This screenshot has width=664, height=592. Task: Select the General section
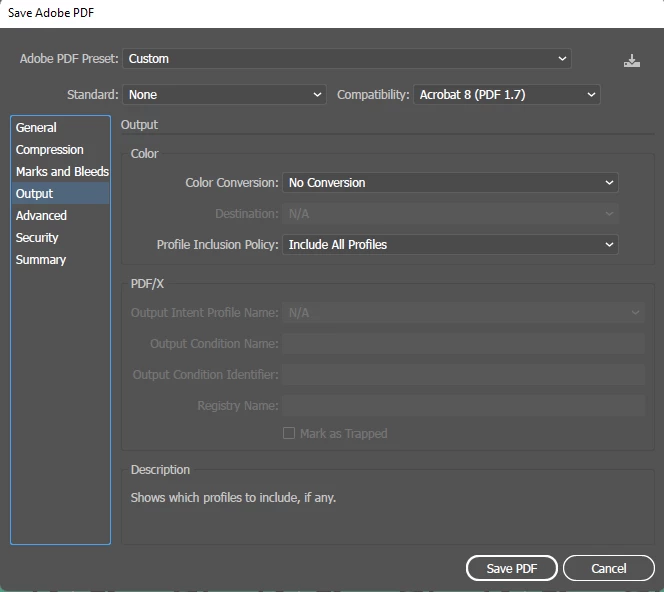[60, 127]
